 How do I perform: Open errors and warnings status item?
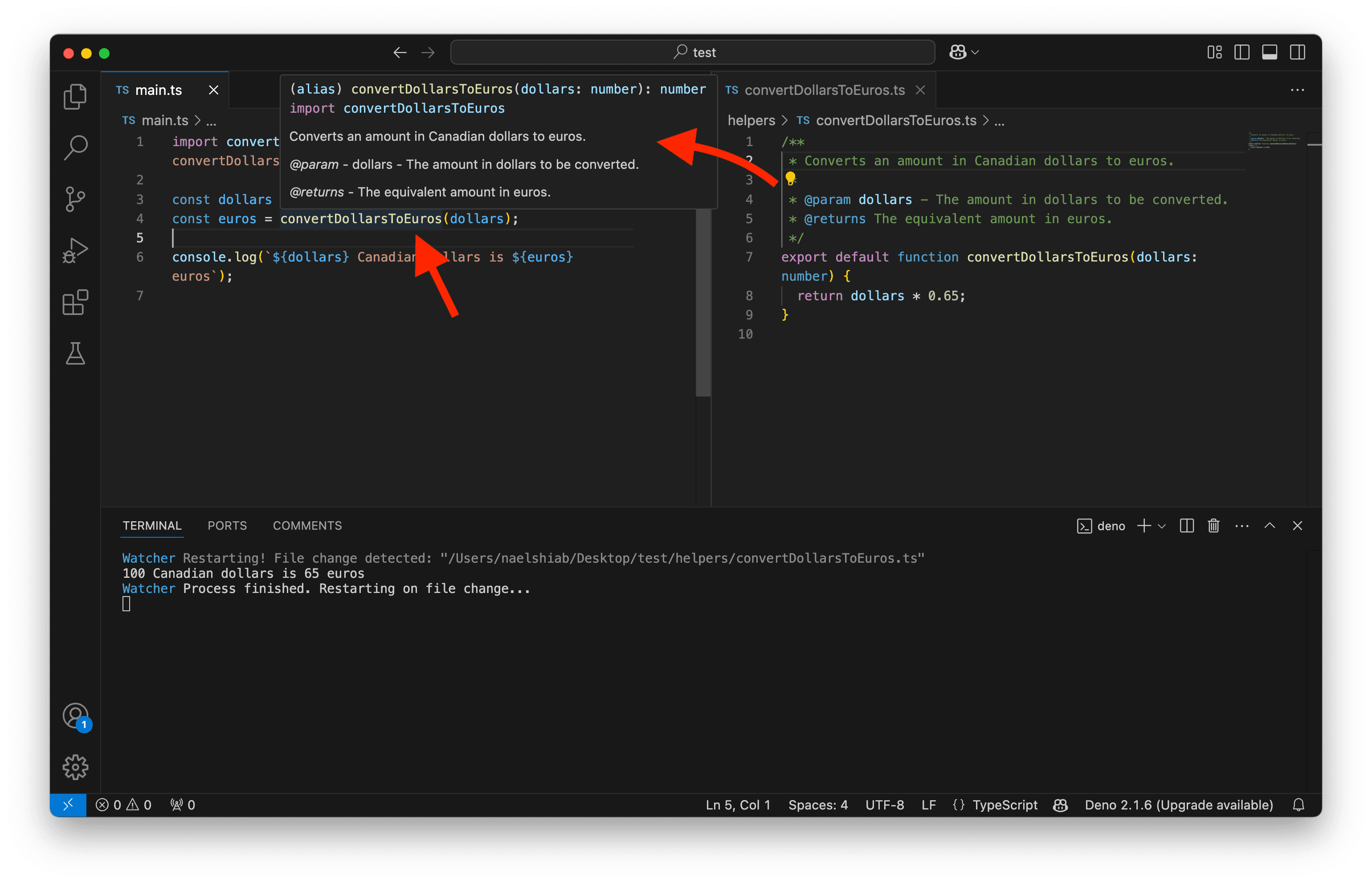click(x=123, y=805)
